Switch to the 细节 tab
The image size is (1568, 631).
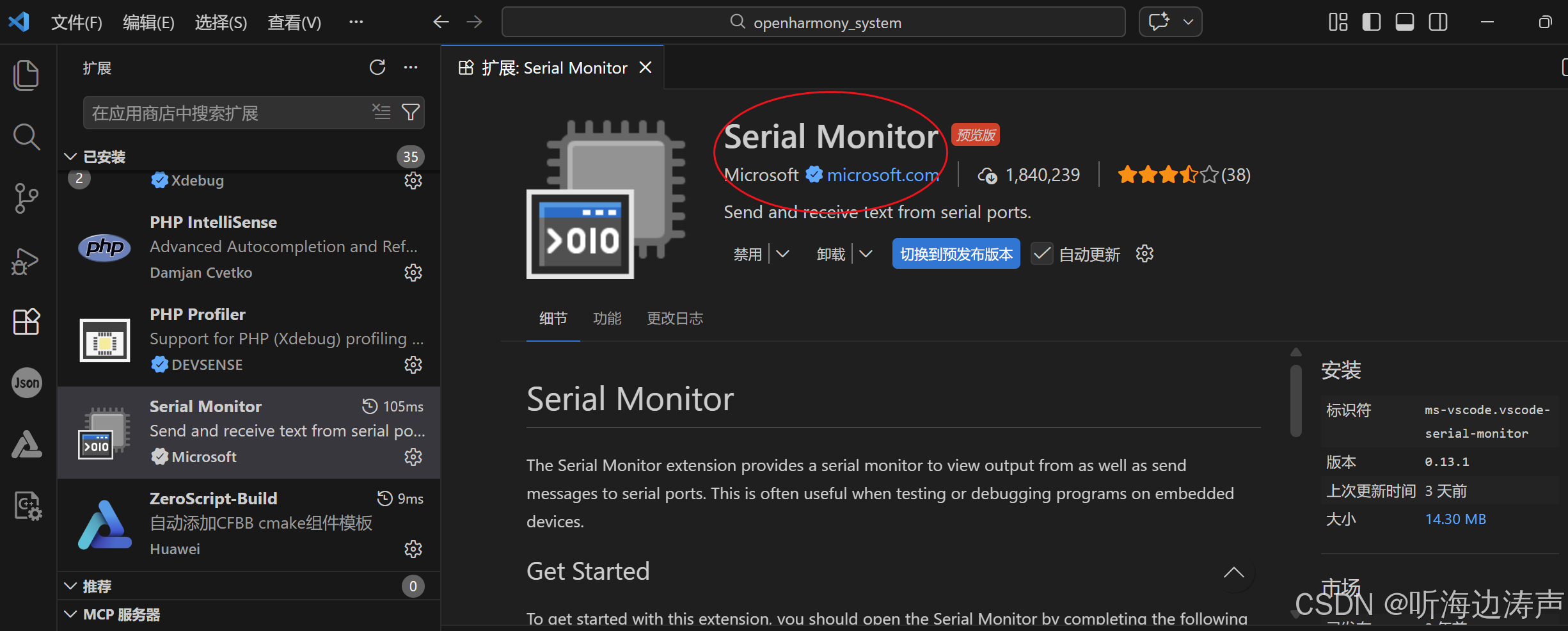[x=553, y=318]
